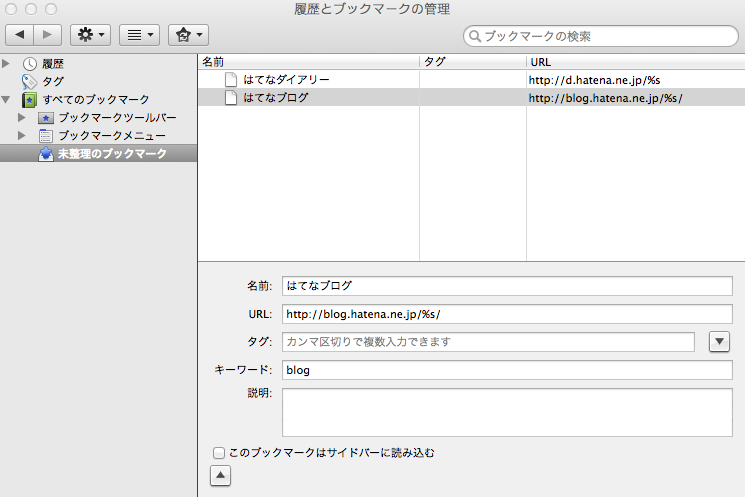The height and width of the screenshot is (497, 745).
Task: Close the window with leftmost title button
Action: (11, 9)
